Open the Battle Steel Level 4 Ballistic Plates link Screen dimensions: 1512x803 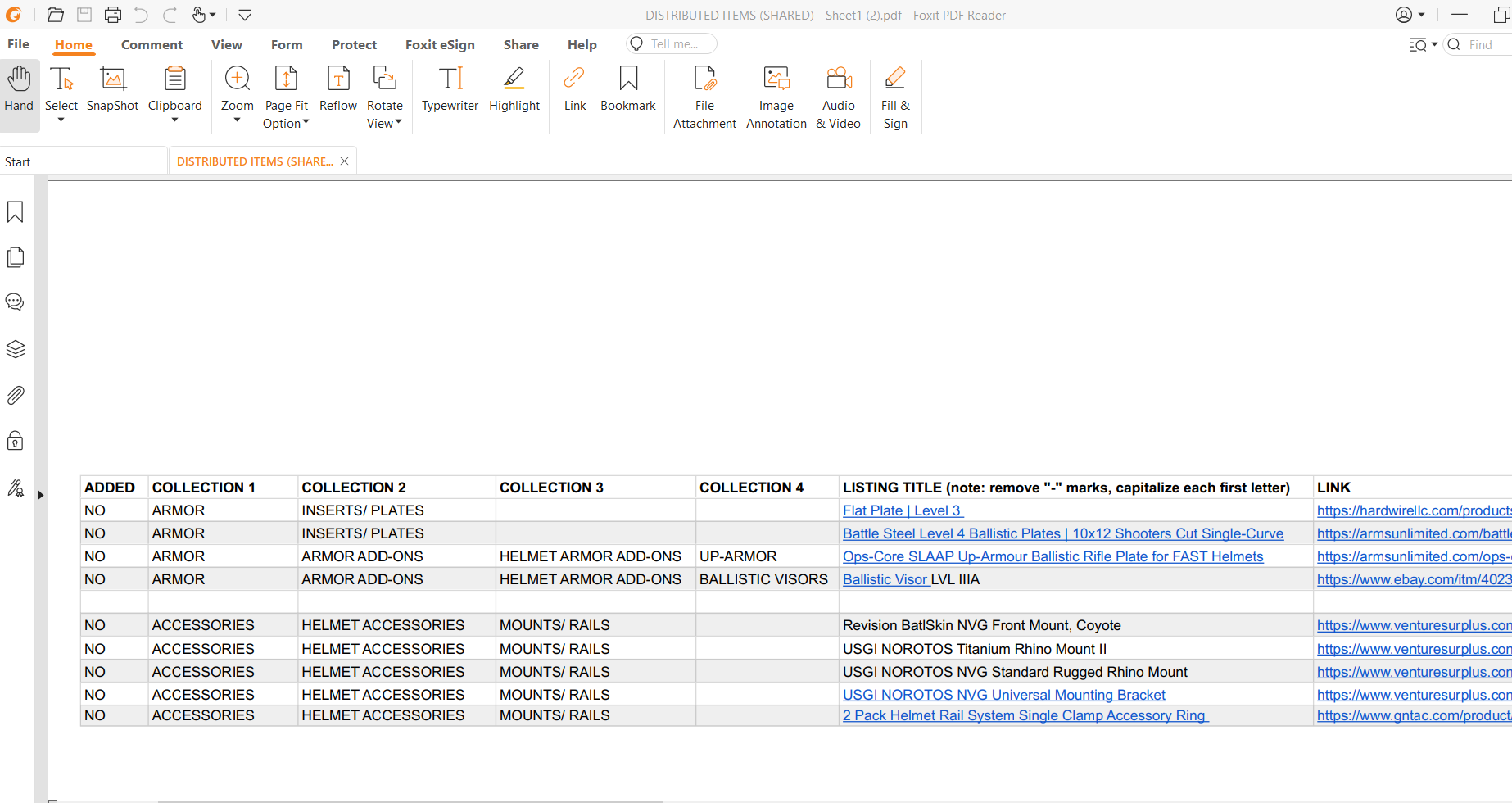point(1063,533)
